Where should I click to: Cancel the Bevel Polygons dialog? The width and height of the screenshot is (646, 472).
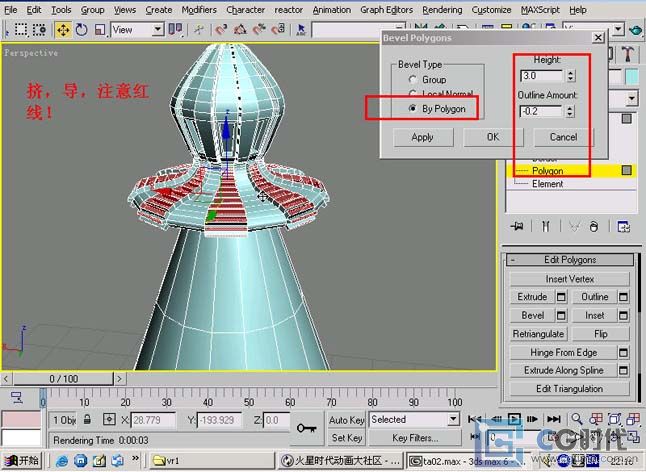[x=564, y=137]
